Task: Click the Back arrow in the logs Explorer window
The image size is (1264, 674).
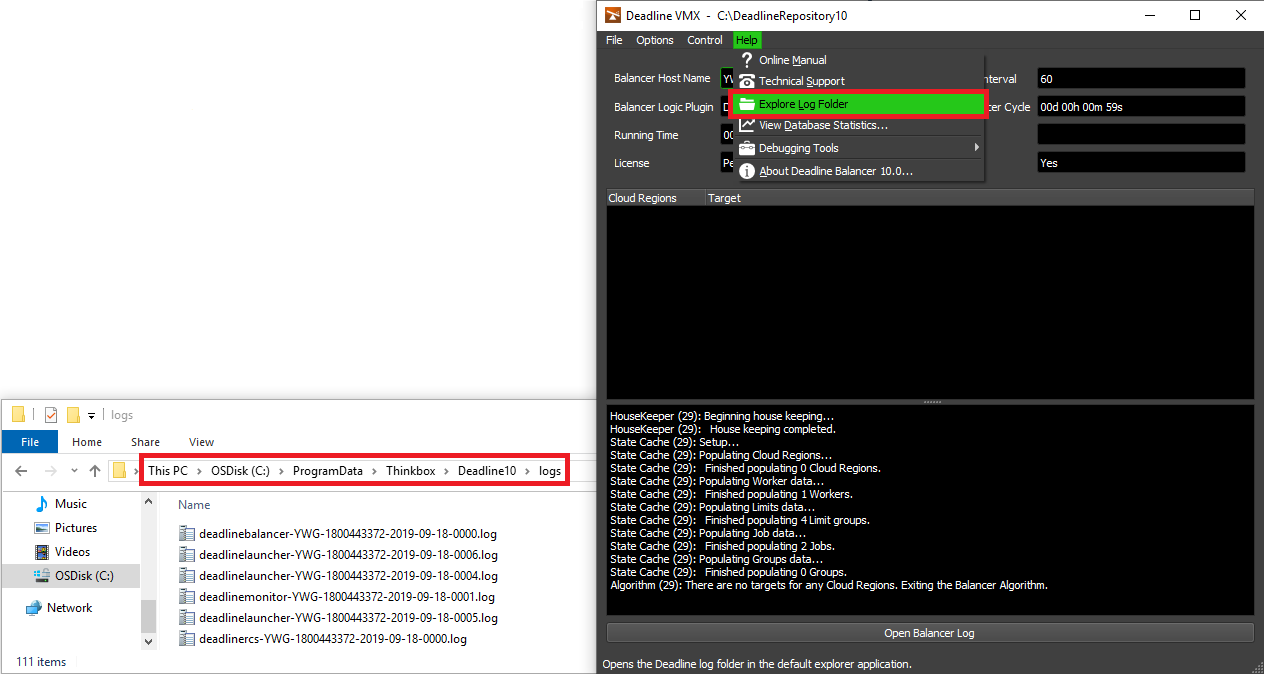Action: [21, 471]
